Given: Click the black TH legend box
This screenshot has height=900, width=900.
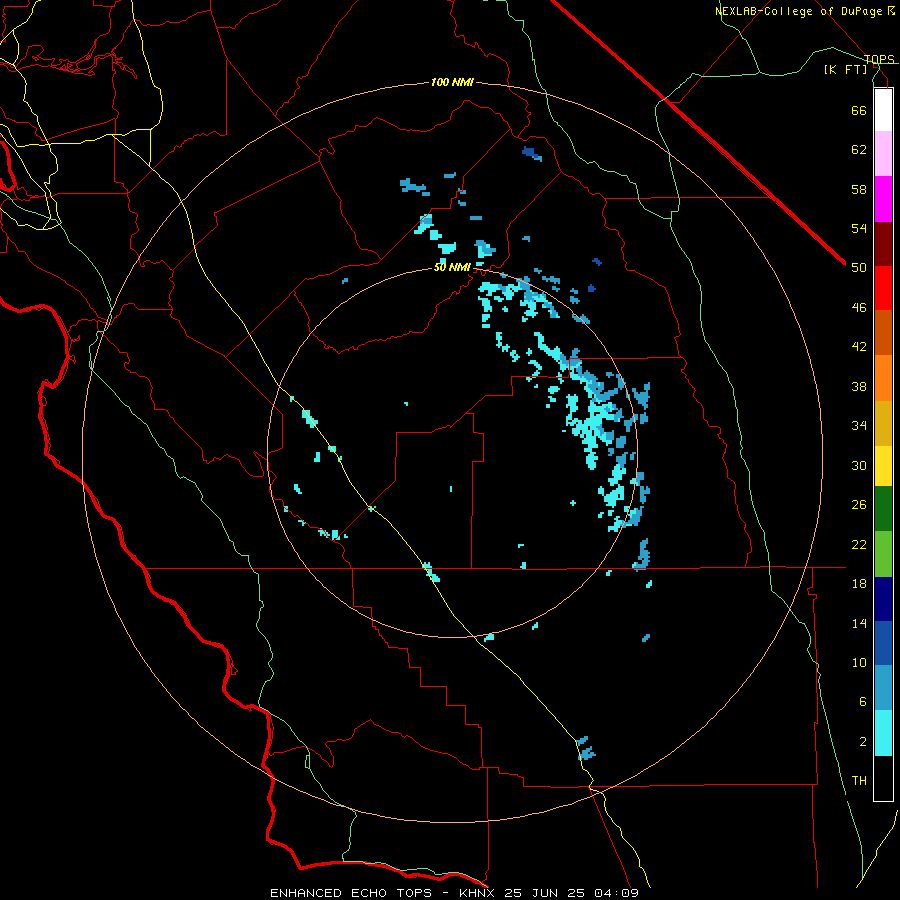Looking at the screenshot, I should click(883, 778).
